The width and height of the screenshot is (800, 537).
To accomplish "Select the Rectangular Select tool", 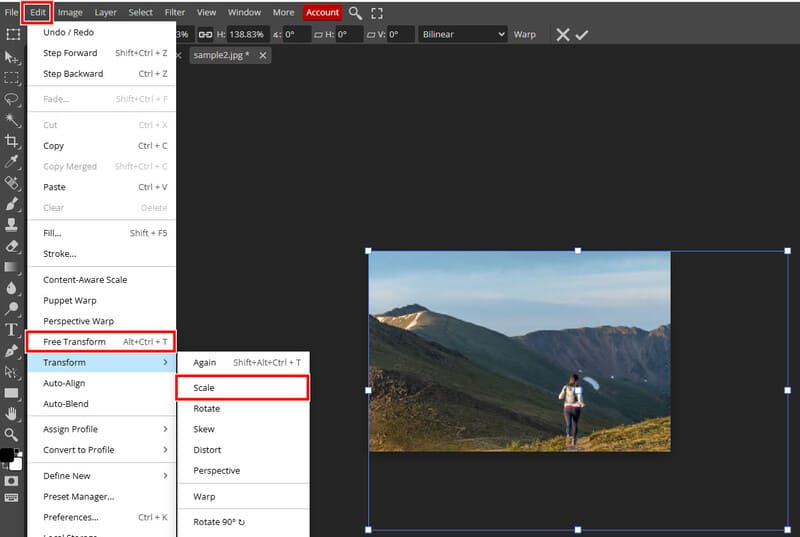I will point(11,78).
